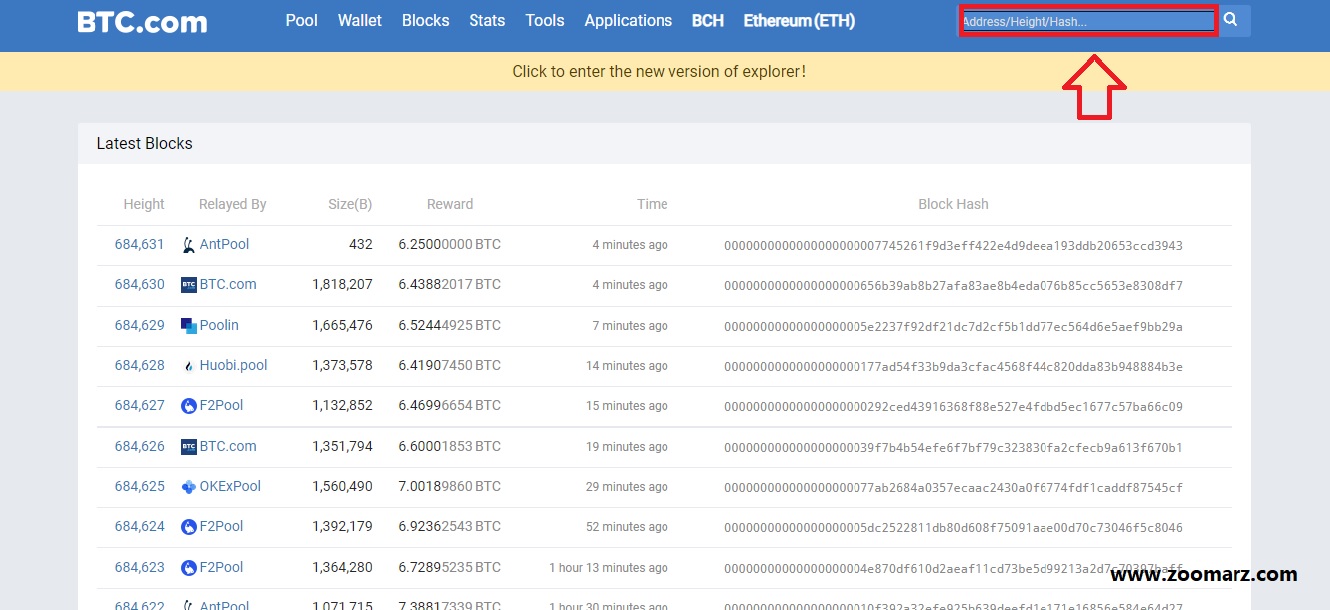Image resolution: width=1330 pixels, height=610 pixels.
Task: Click the Relayed By column header
Action: click(232, 204)
